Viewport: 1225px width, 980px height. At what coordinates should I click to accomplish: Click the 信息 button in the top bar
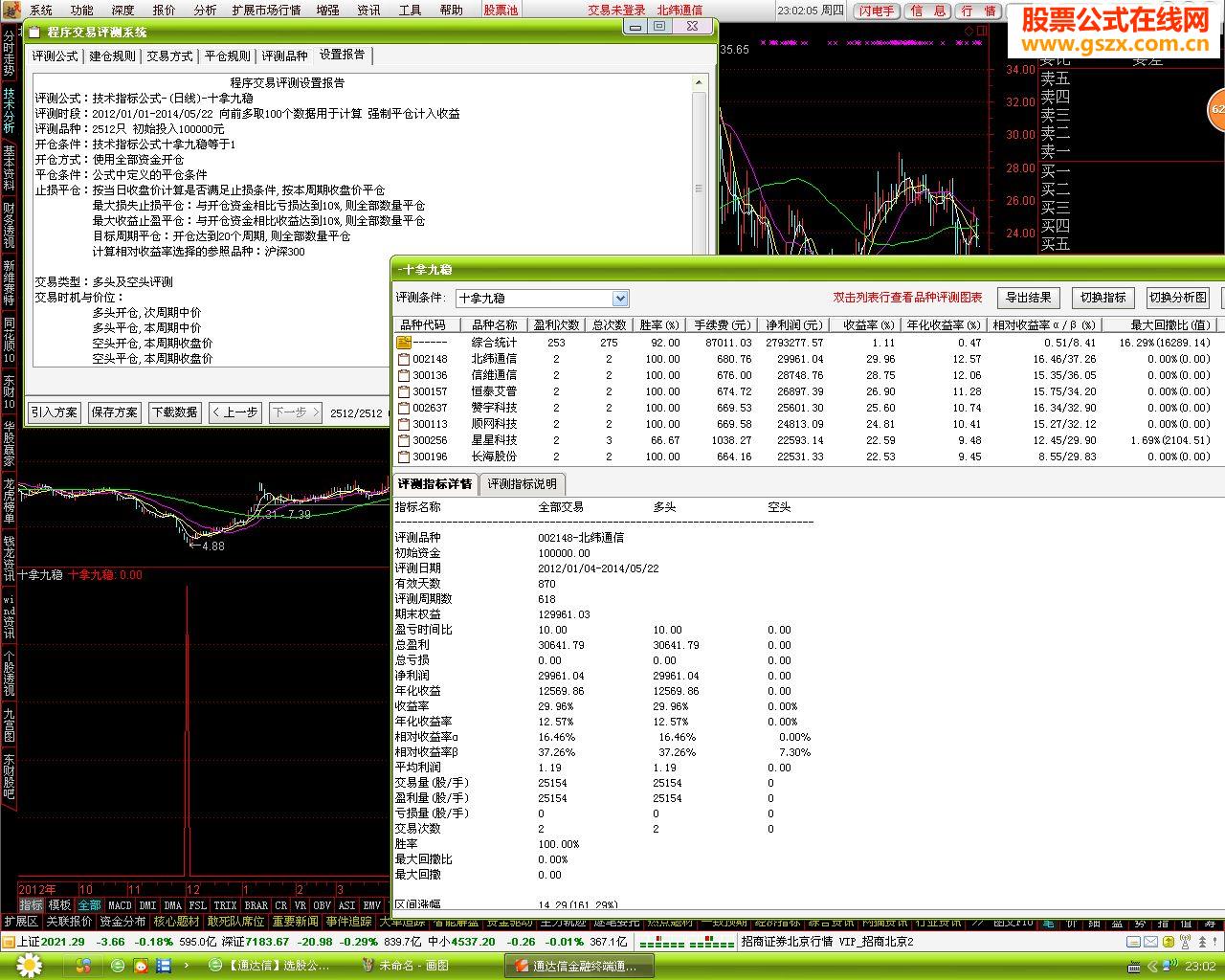926,11
